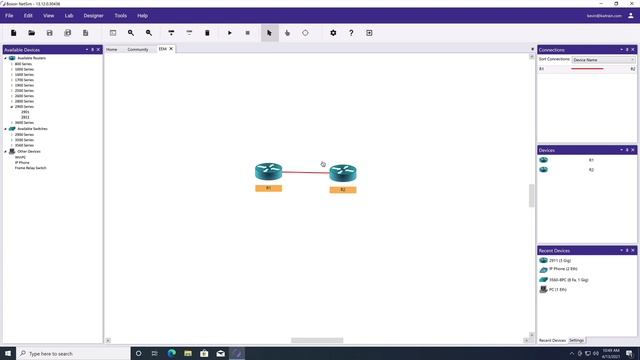Click the zoom in magnifier icon
640x360 pixels.
click(x=131, y=33)
